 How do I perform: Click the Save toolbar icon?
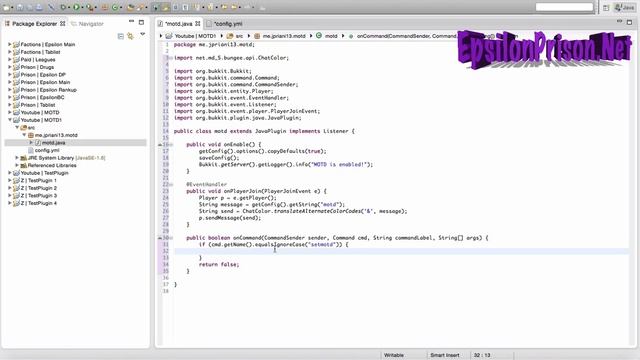(x=20, y=7)
